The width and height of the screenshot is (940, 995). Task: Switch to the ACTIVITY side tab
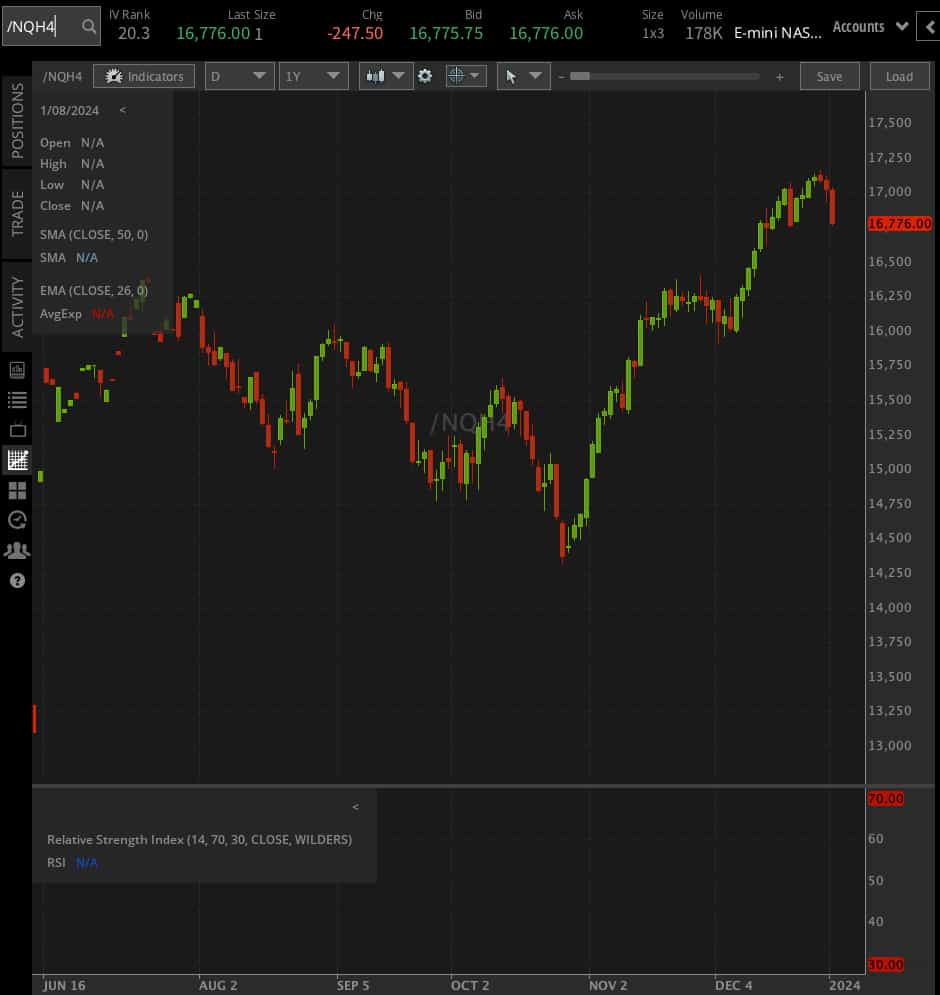coord(17,307)
